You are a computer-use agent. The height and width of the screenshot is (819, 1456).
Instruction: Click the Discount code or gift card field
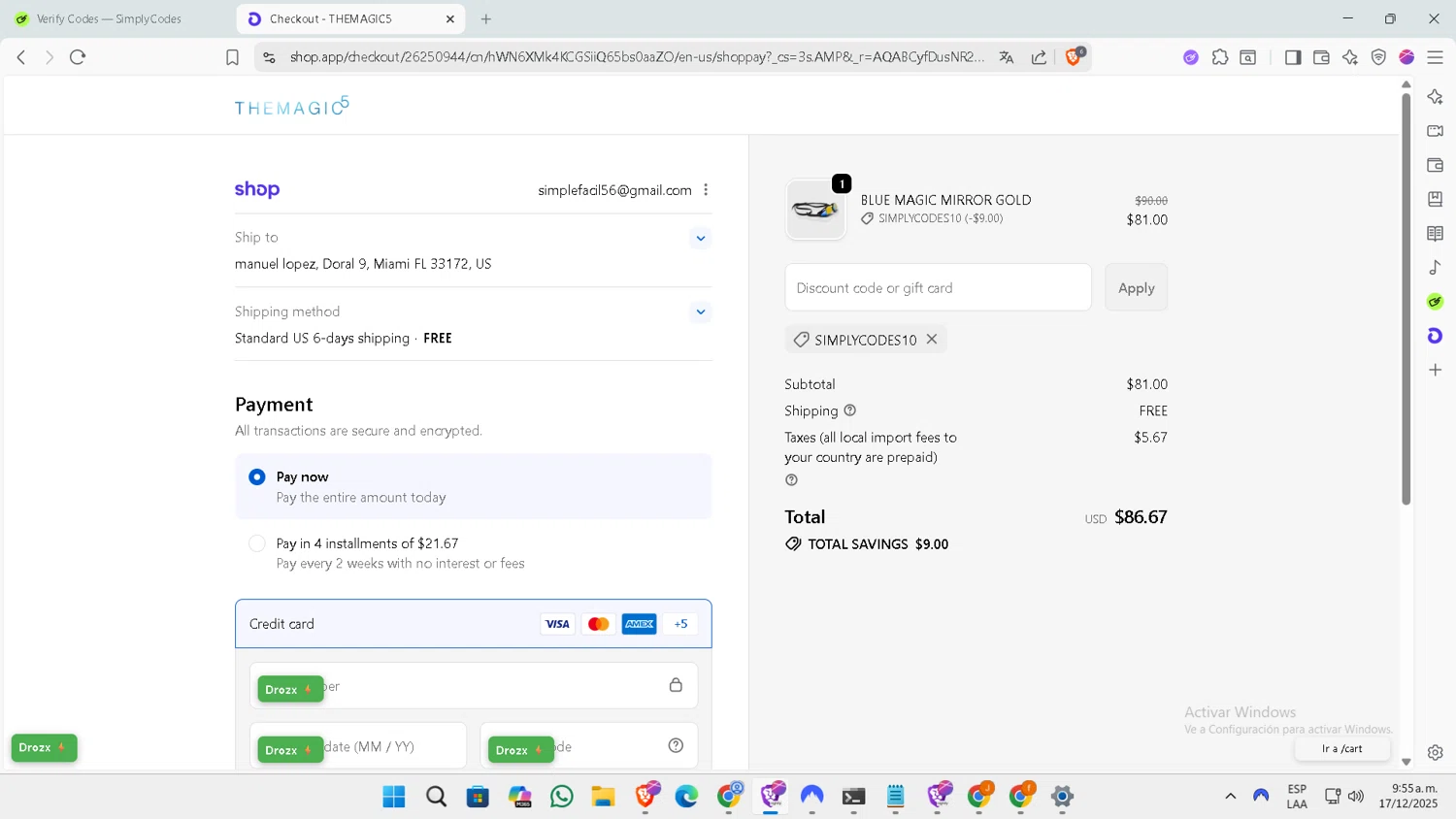(938, 287)
